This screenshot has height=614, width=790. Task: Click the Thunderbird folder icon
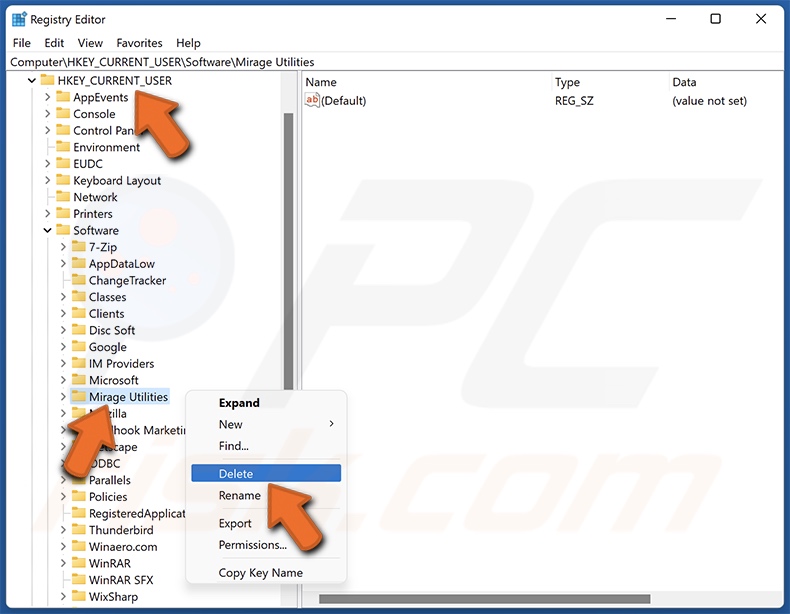coord(79,529)
